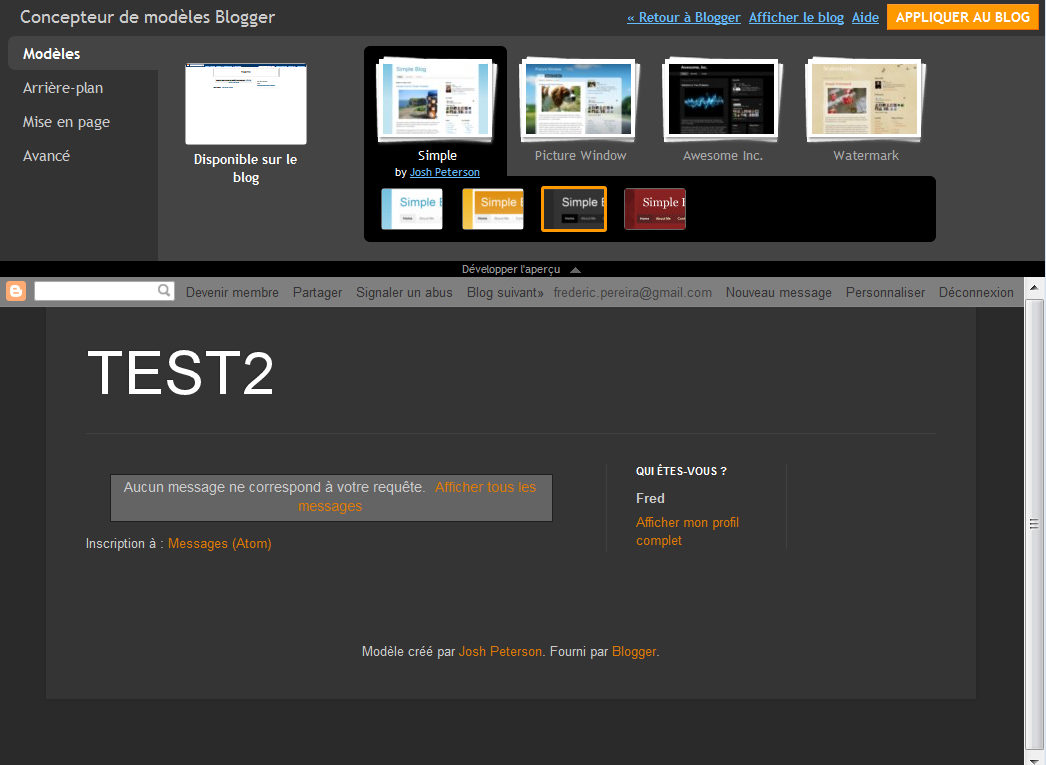
Task: Choose the Picture Window template
Action: (x=579, y=100)
